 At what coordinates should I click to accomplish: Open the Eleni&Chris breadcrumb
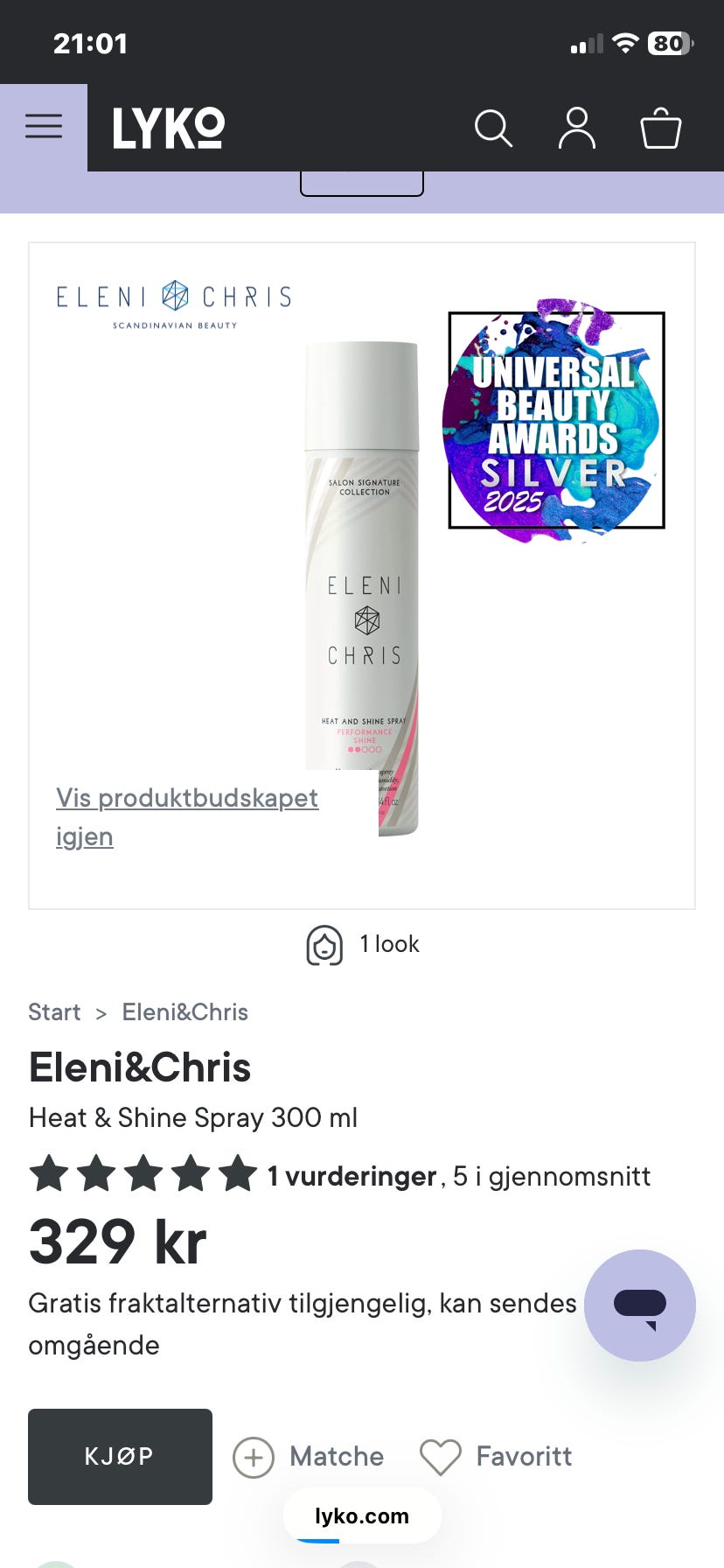pyautogui.click(x=184, y=1012)
